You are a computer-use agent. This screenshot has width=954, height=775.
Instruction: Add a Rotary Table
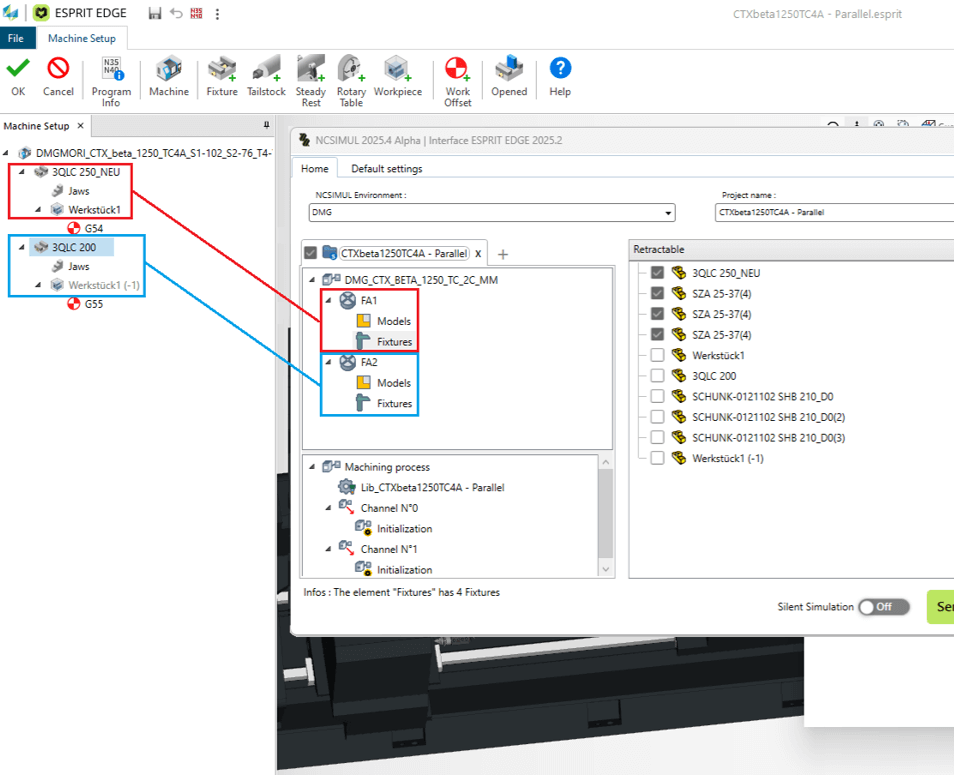click(x=351, y=68)
